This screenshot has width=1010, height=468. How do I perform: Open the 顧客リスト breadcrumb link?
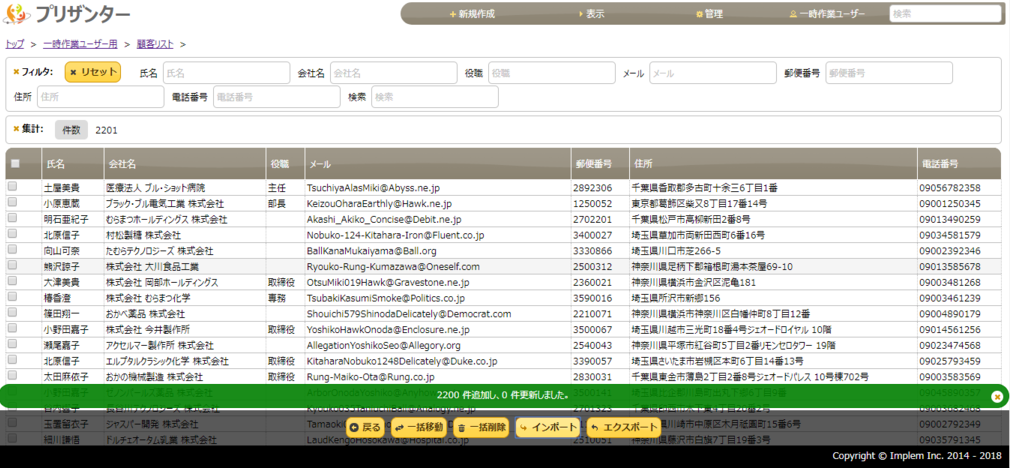[x=155, y=44]
